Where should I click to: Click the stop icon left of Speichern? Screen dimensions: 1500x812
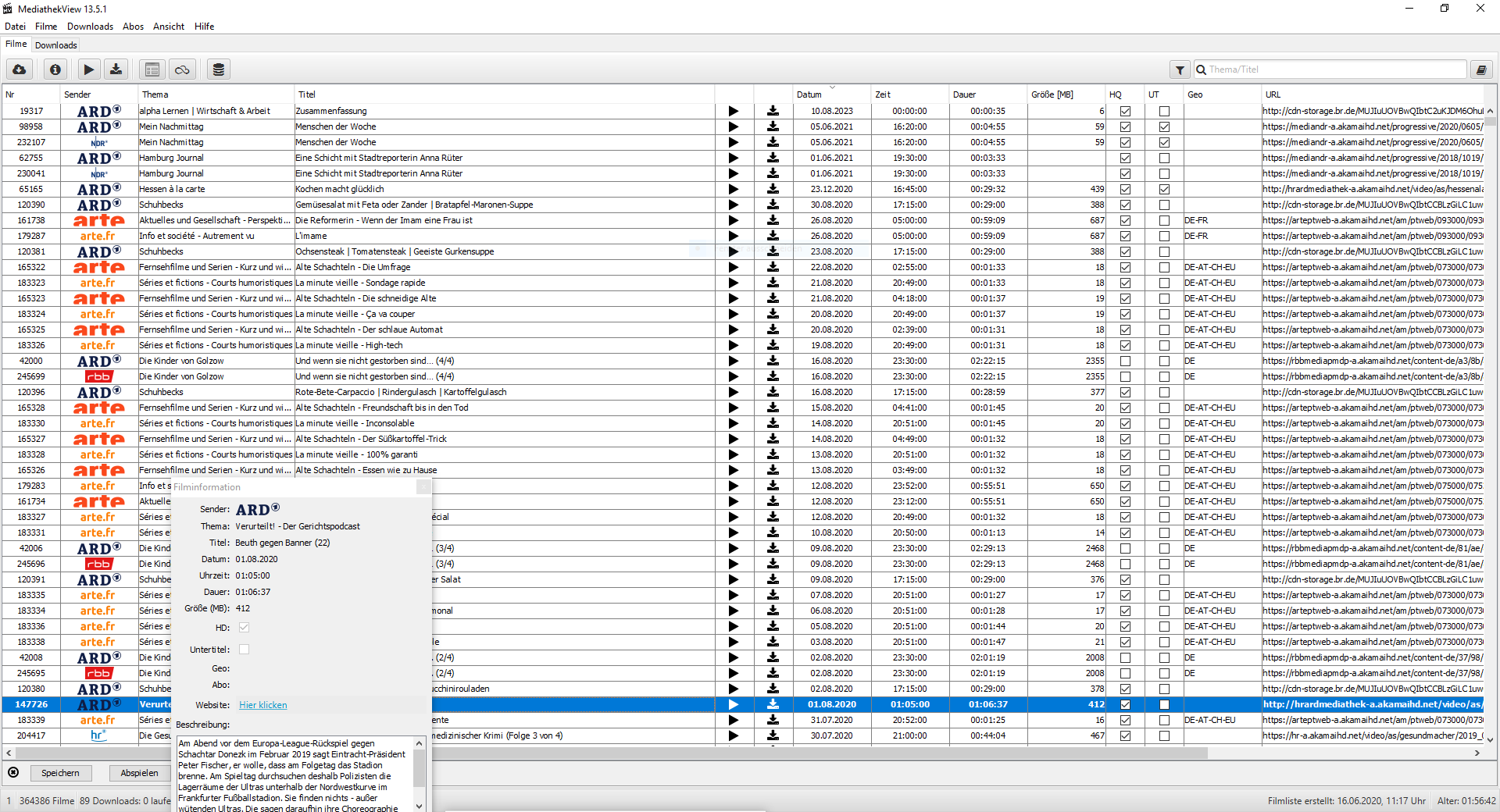click(x=13, y=772)
